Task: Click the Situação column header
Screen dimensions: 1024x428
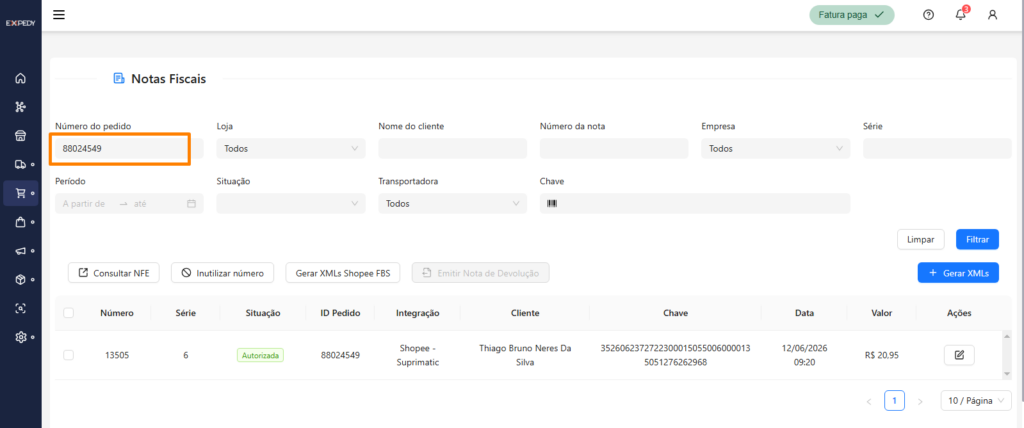Action: pyautogui.click(x=263, y=313)
